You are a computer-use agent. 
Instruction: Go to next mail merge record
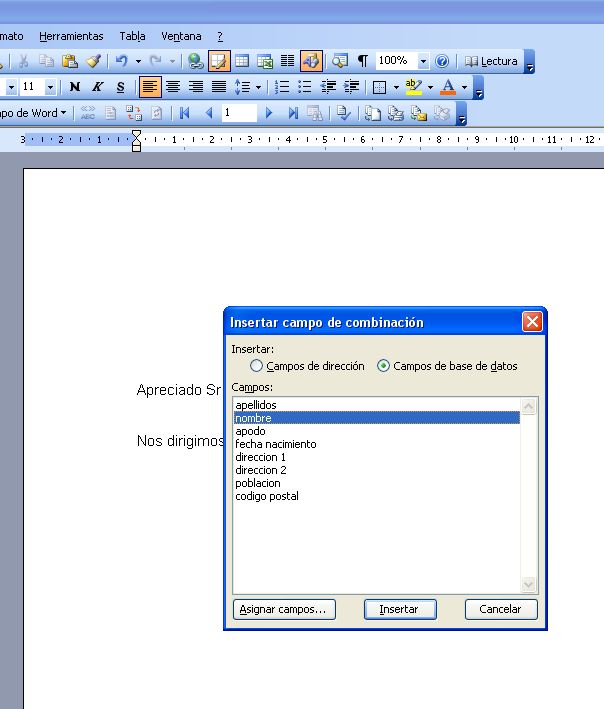269,113
